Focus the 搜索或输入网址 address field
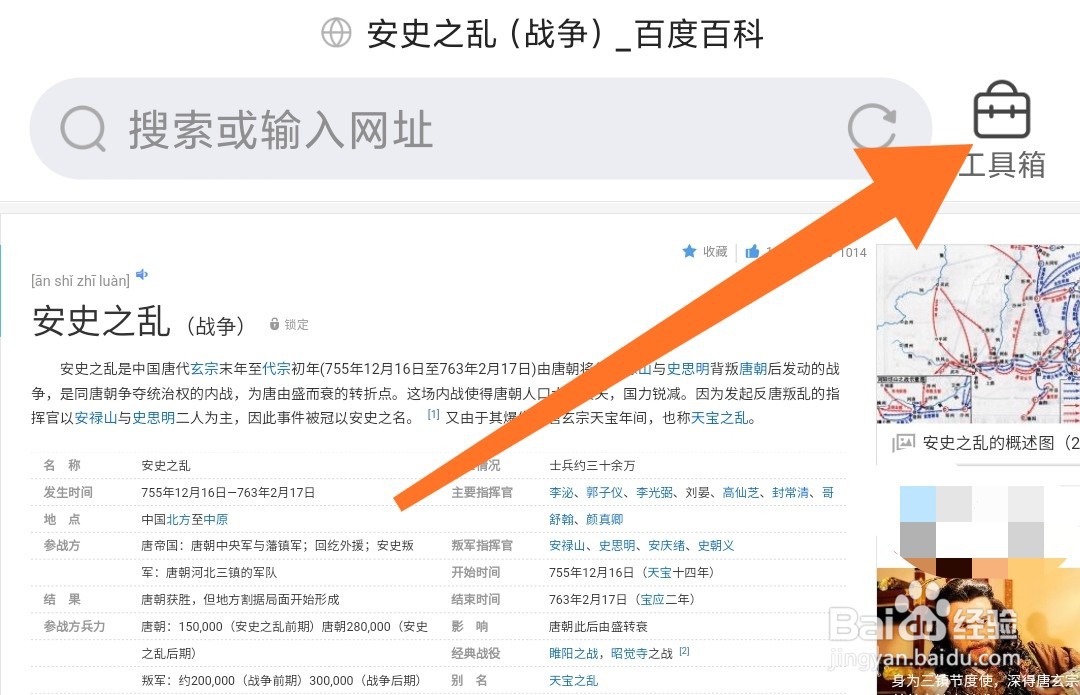 click(x=481, y=129)
